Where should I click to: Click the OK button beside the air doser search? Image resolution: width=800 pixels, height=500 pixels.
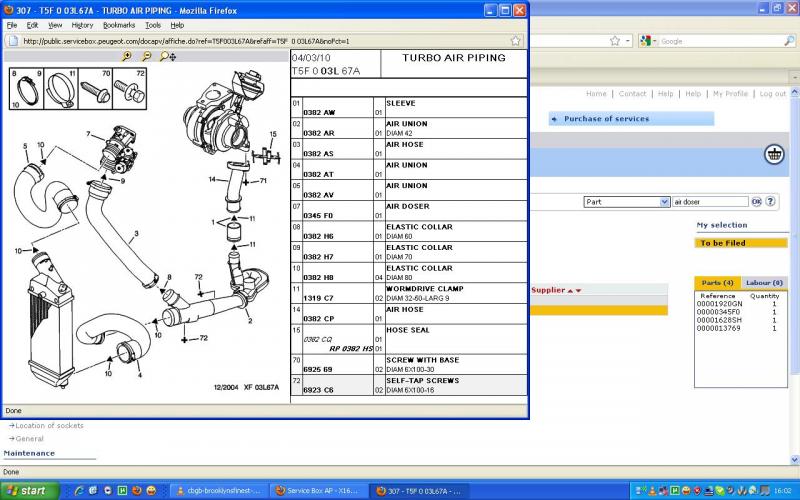click(756, 202)
